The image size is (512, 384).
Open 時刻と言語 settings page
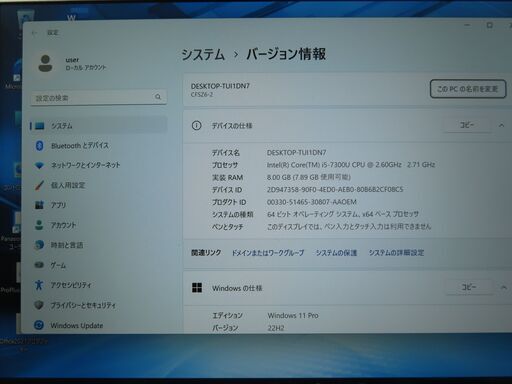[x=98, y=245]
